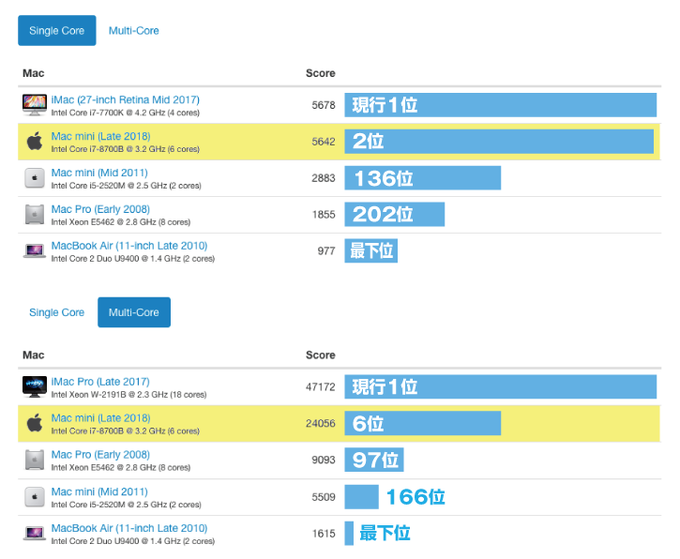Click the 166位 rank label
The width and height of the screenshot is (680, 559).
click(415, 497)
